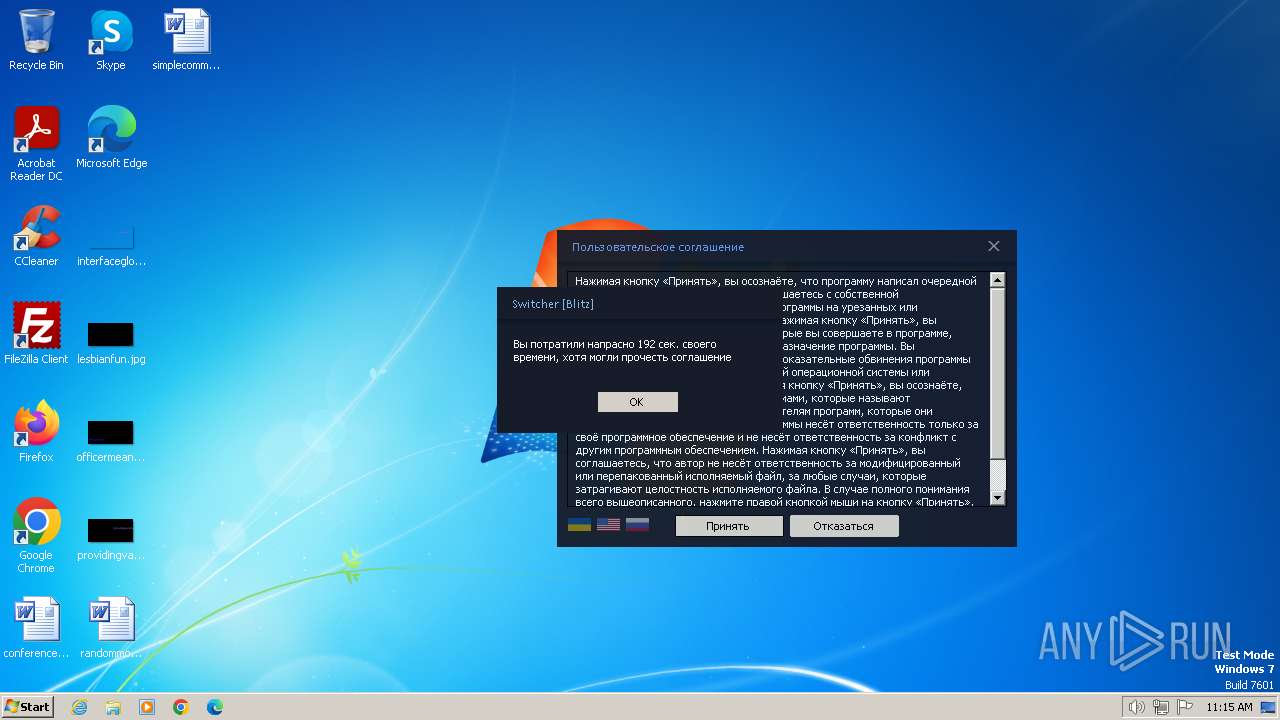Launch Internet Explorer from taskbar

click(80, 707)
